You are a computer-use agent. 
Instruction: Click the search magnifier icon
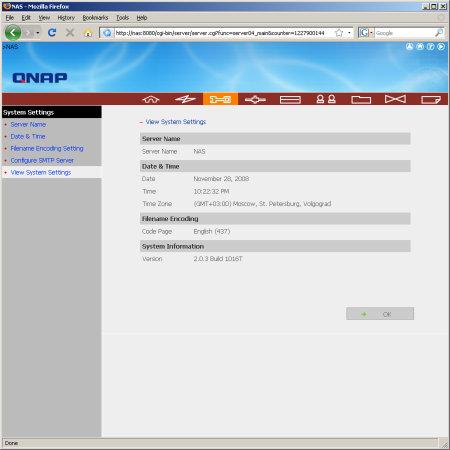(439, 33)
